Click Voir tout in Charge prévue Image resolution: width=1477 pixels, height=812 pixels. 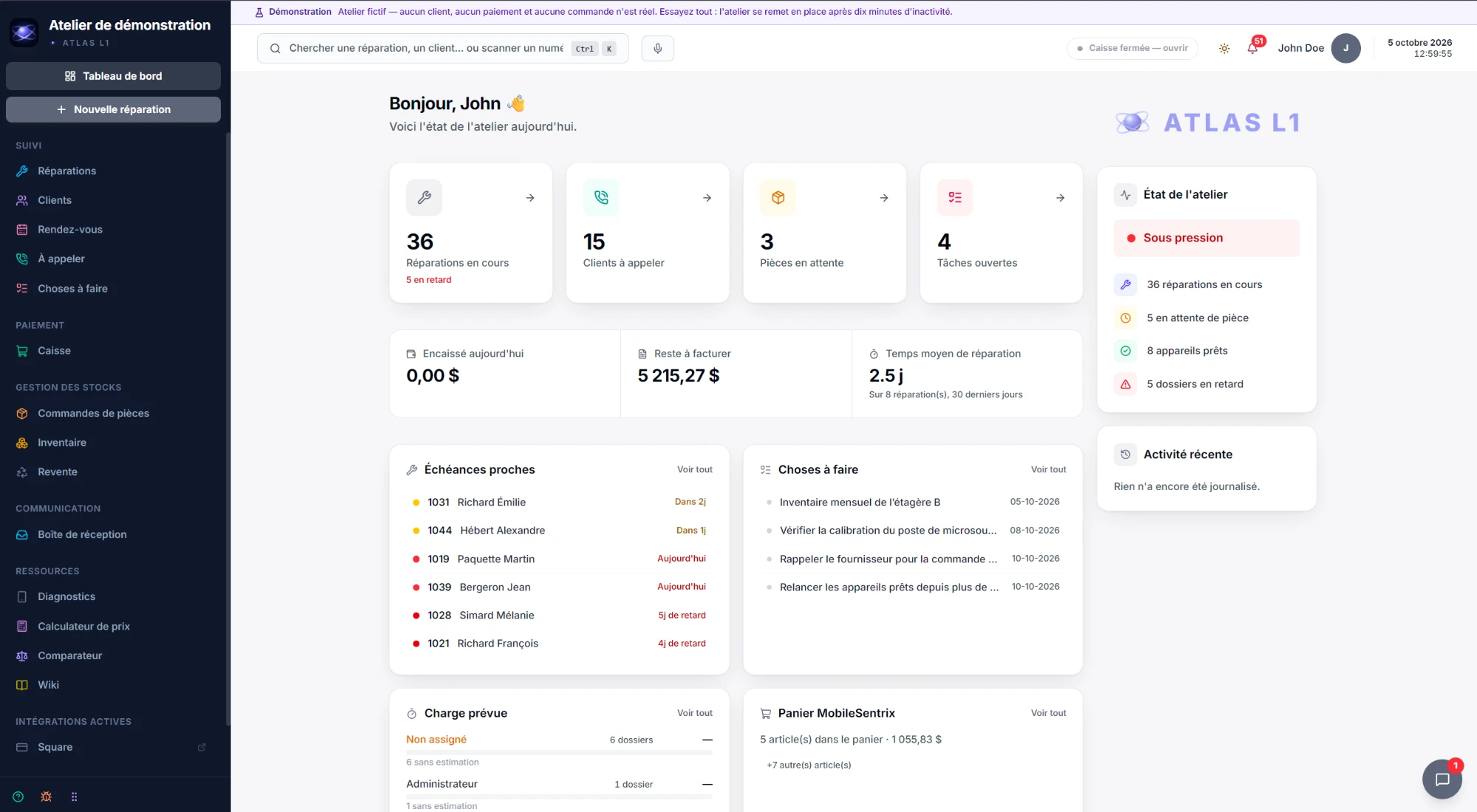pos(694,713)
